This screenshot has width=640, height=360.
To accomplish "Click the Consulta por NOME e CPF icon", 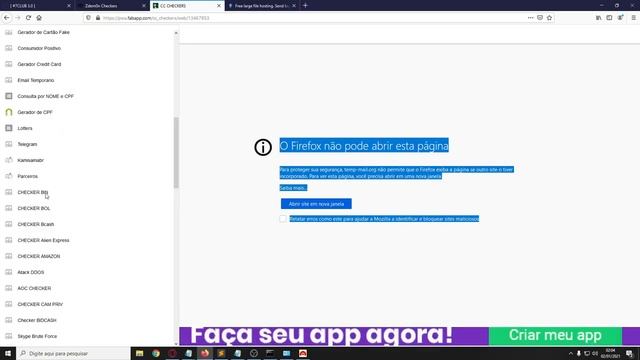I will pos(9,96).
